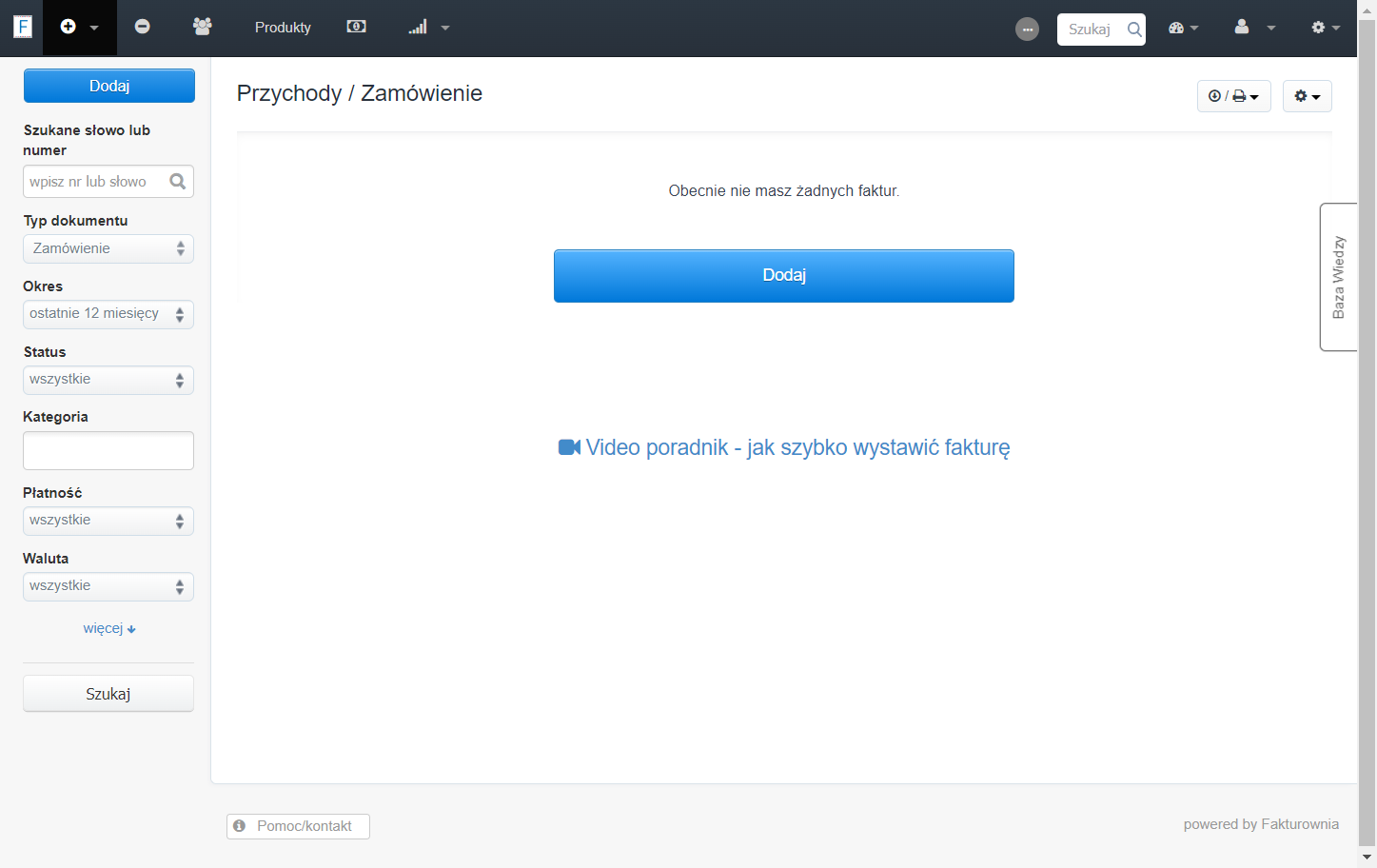Screen dimensions: 1377x868
Task: Click the grey chat bubble icon
Action: pyautogui.click(x=1028, y=30)
